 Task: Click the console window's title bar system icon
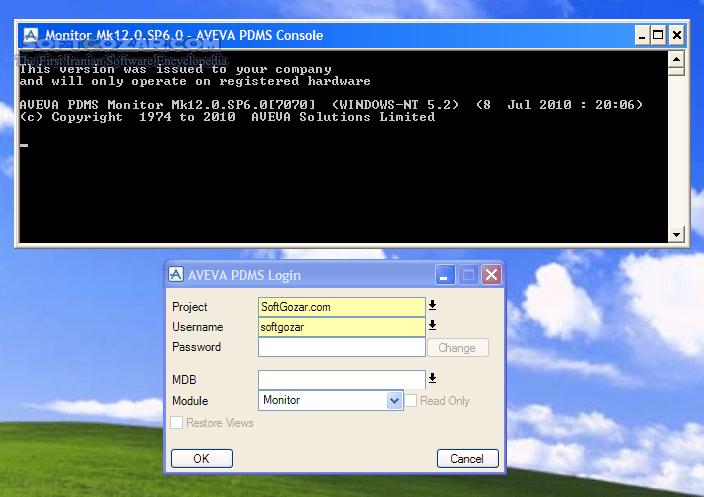31,35
